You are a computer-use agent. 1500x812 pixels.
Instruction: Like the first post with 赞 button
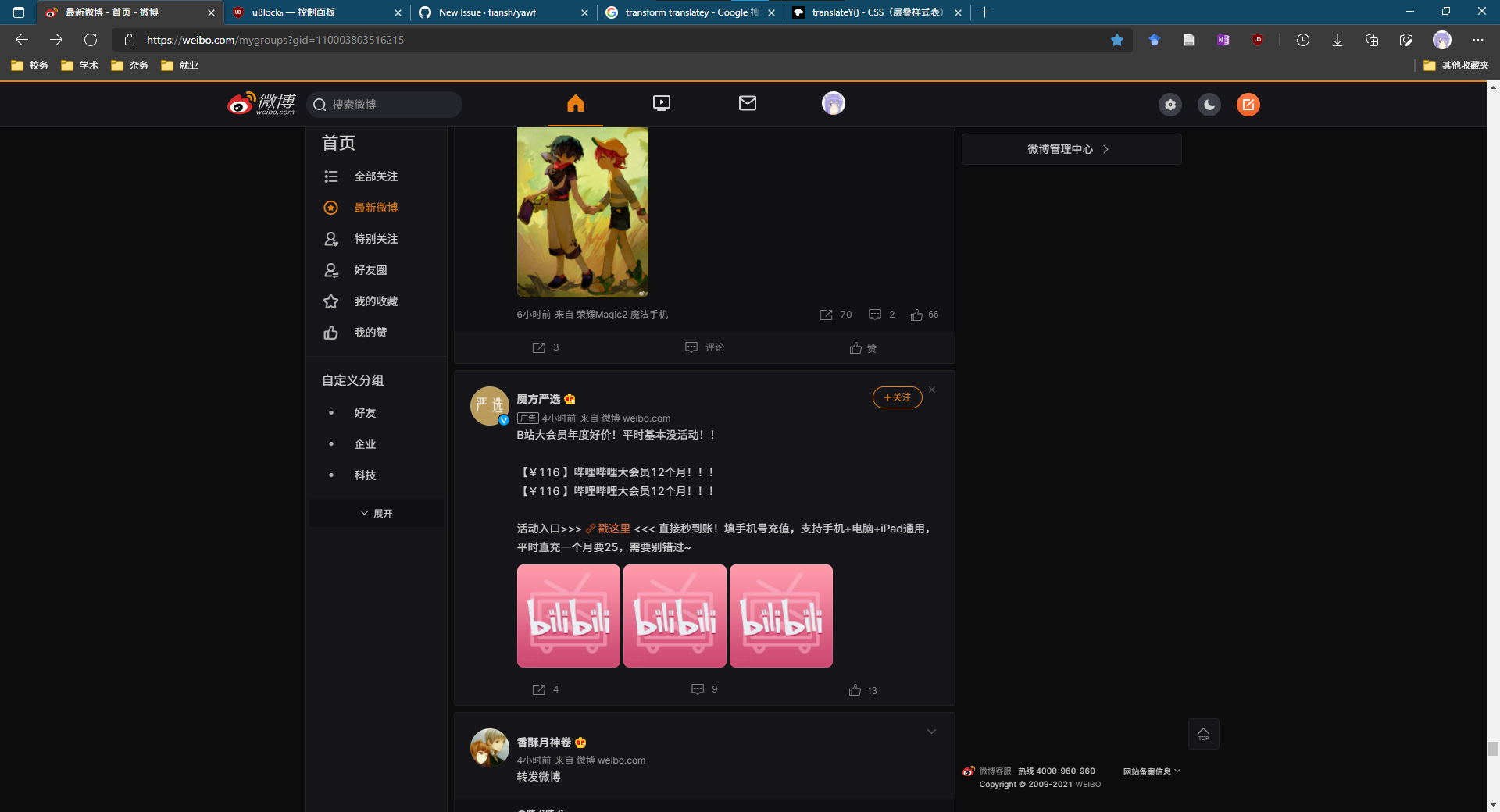(863, 348)
